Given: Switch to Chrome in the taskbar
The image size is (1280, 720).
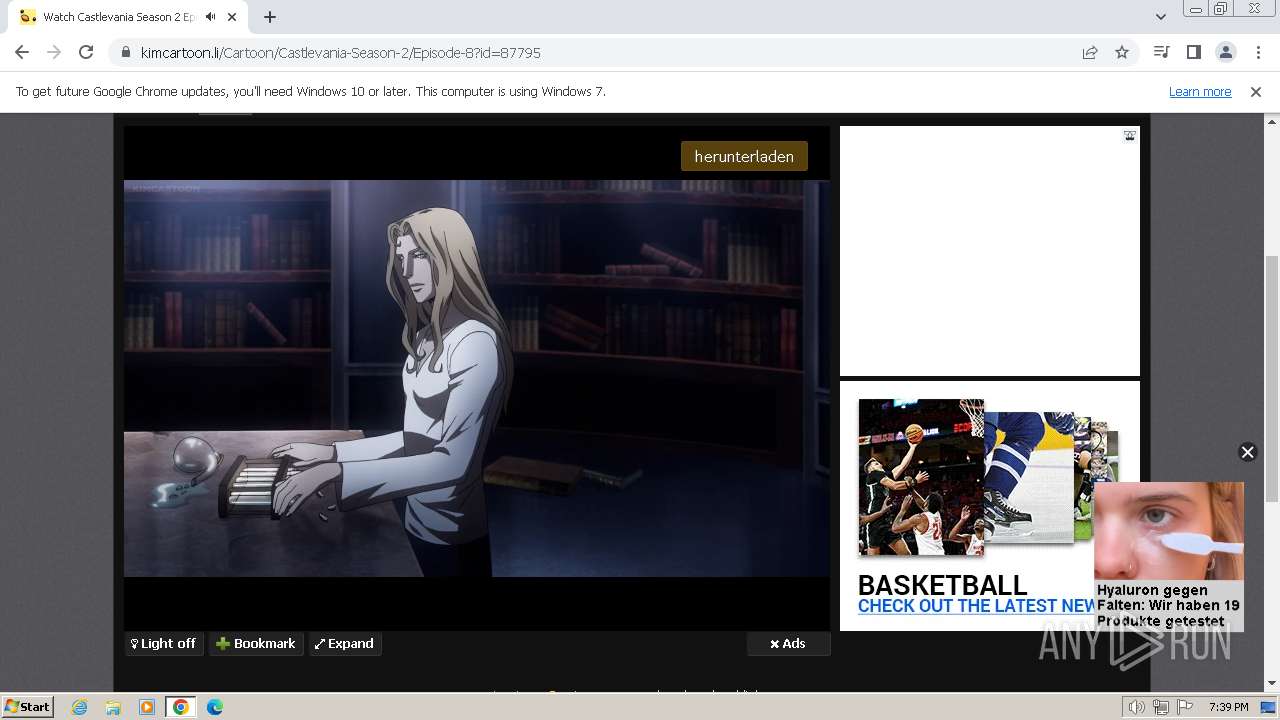Looking at the screenshot, I should 180,707.
